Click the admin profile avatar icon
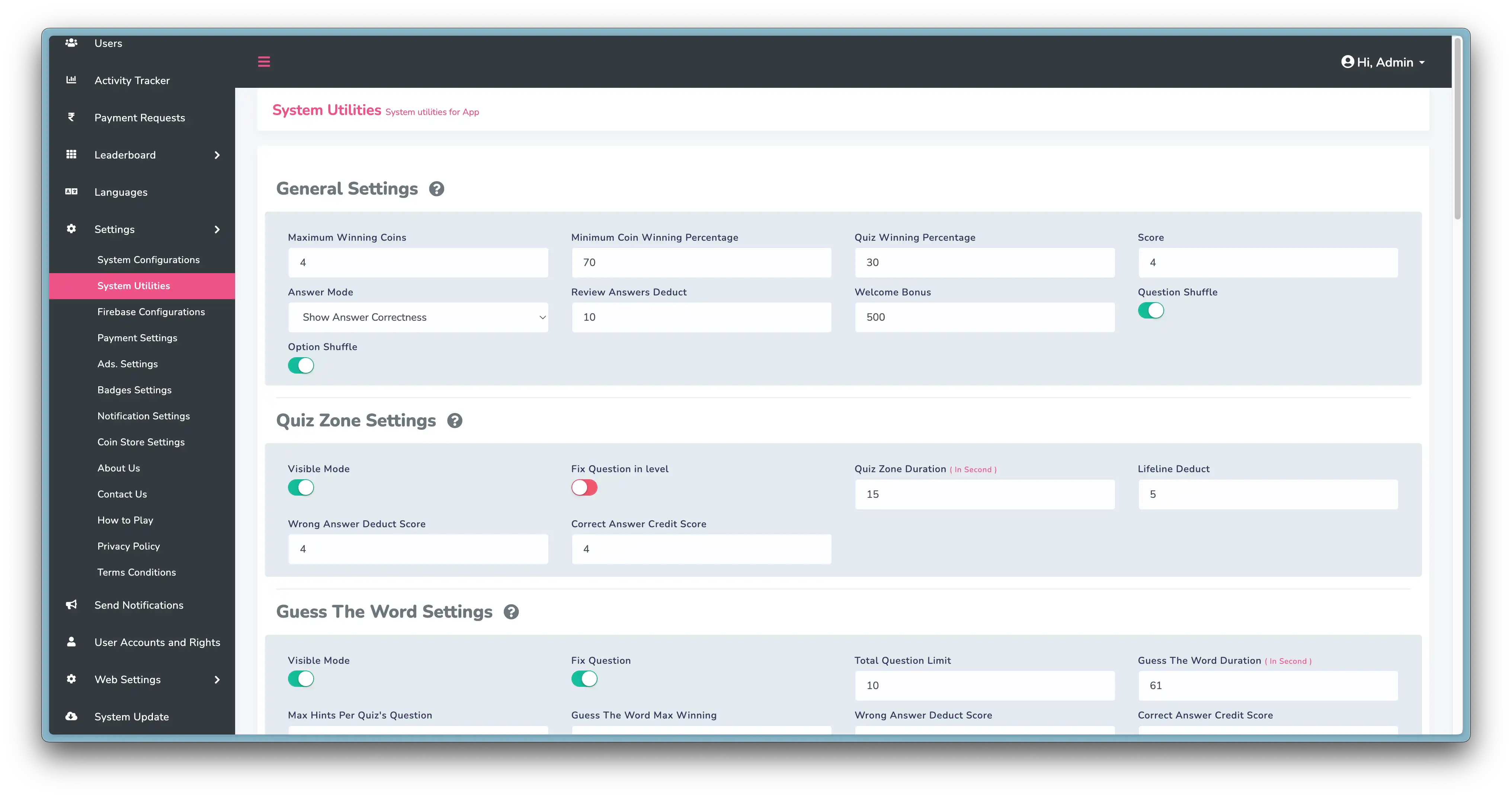Viewport: 1512px width, 797px height. click(x=1347, y=62)
